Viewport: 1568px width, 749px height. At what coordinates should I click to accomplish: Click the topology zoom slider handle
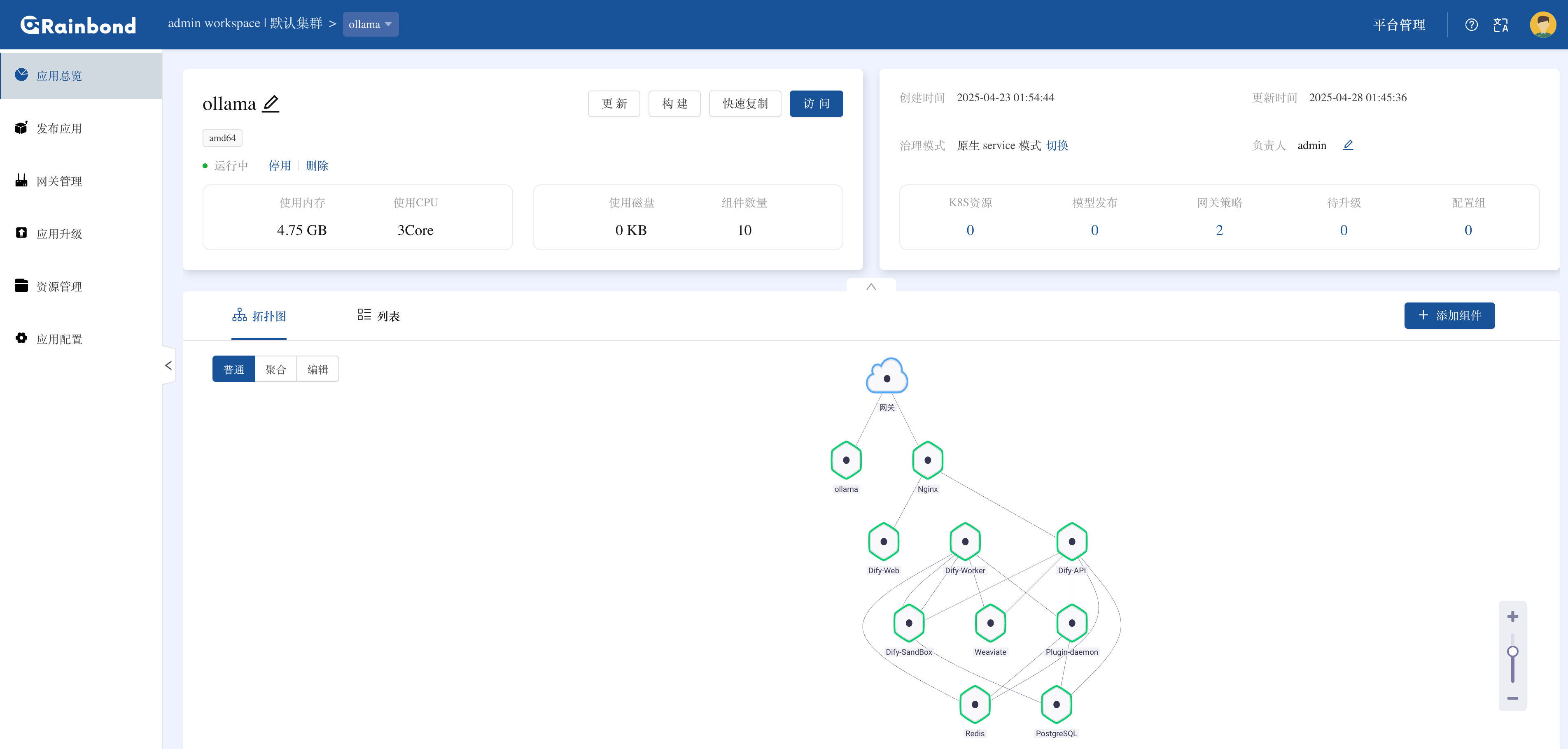(x=1512, y=651)
